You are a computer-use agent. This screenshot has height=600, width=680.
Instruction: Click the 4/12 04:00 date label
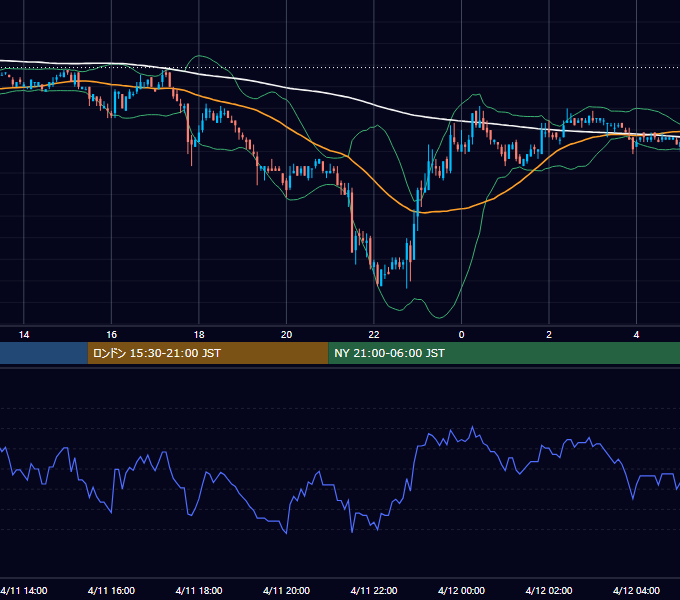point(636,590)
